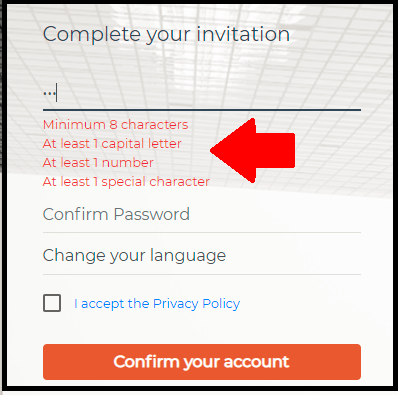The height and width of the screenshot is (395, 398).
Task: Click the red arrow annotation graphic
Action: coord(253,151)
